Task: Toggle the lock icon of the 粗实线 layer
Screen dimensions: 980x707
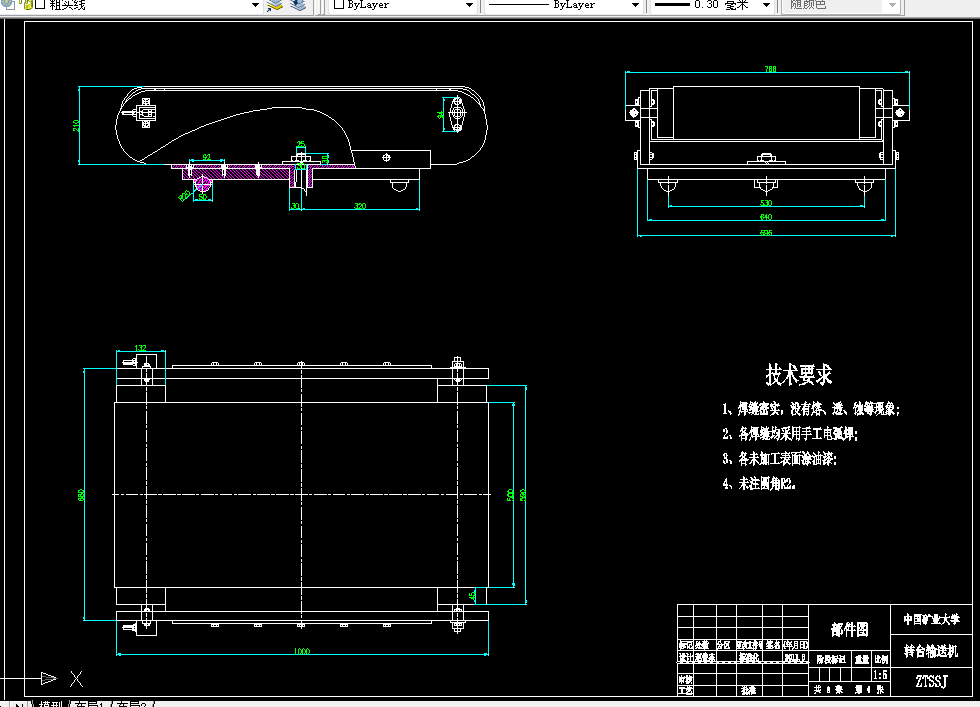Action: [x=28, y=5]
